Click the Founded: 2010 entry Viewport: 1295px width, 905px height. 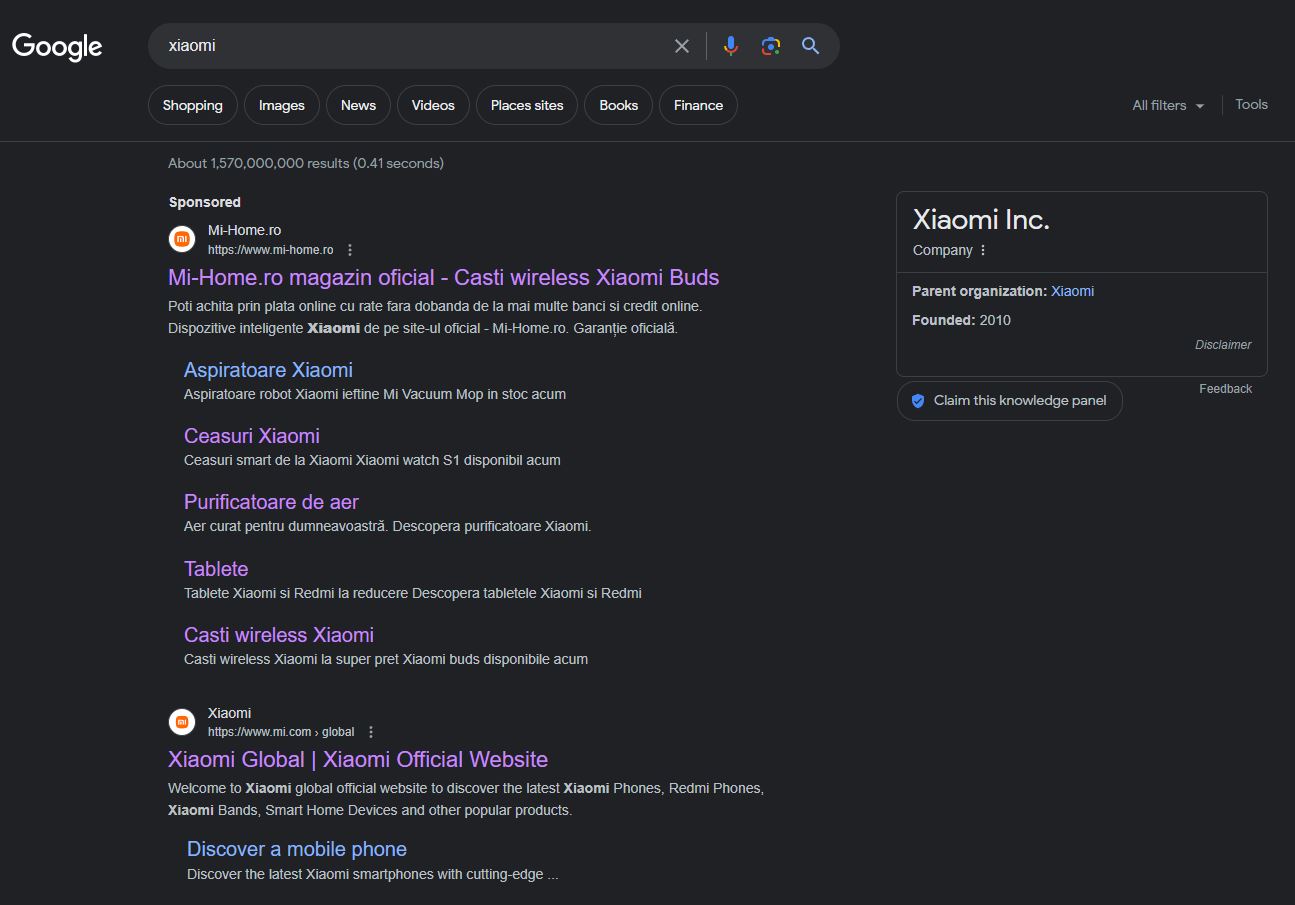(x=961, y=320)
